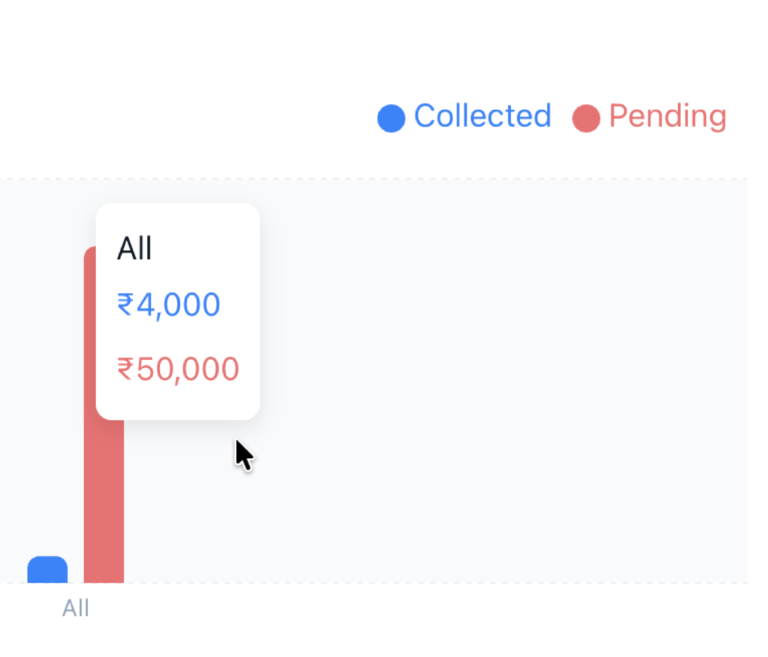Viewport: 768px width, 657px height.
Task: Click the white tooltip card's blank bottom area
Action: point(178,404)
